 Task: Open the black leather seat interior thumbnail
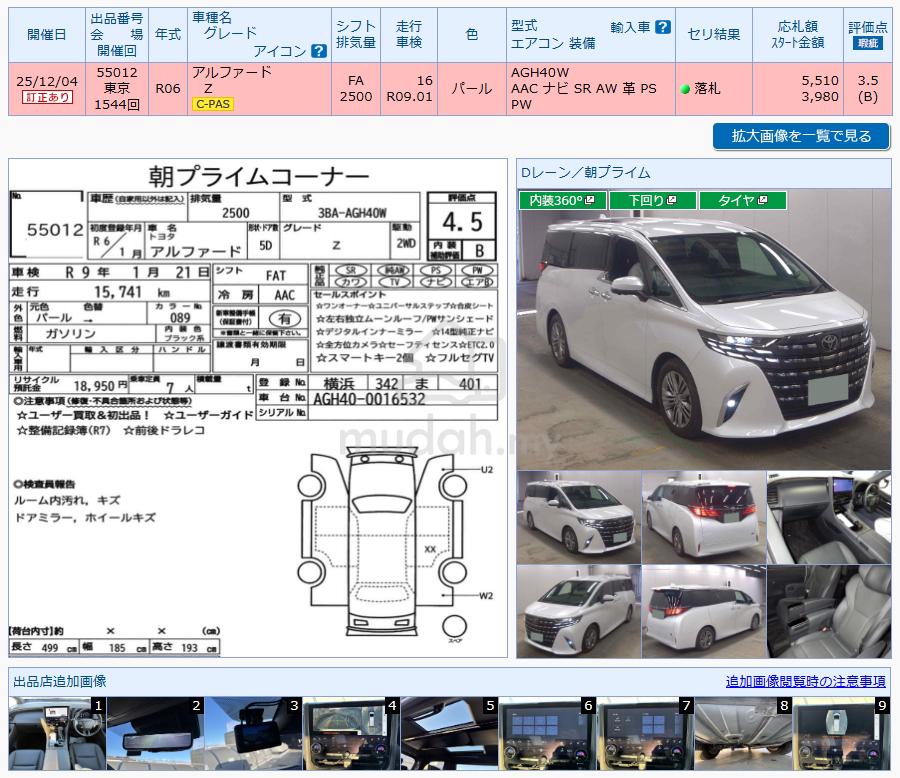click(828, 611)
